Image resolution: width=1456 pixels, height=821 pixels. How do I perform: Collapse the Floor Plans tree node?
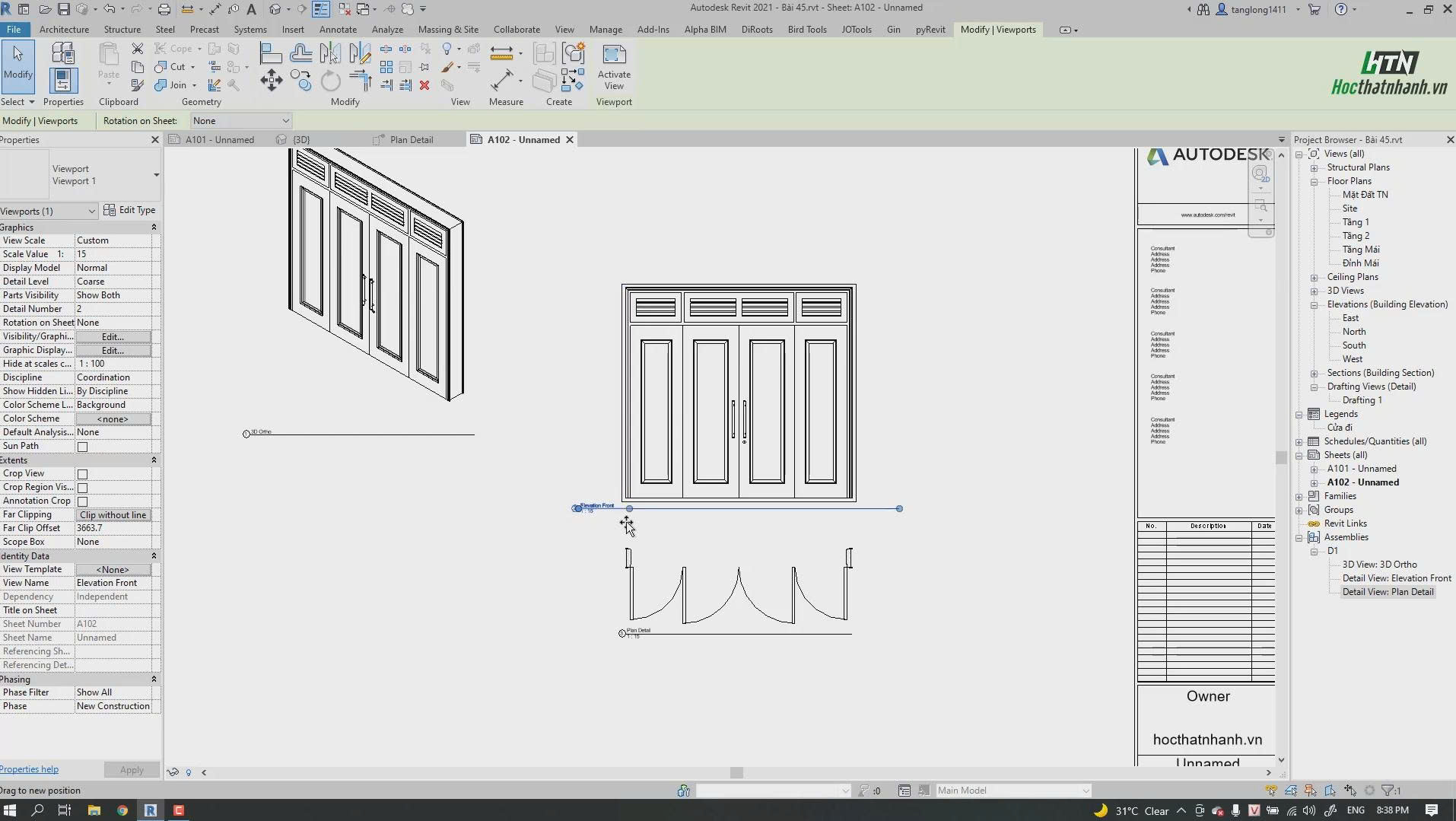pos(1314,182)
